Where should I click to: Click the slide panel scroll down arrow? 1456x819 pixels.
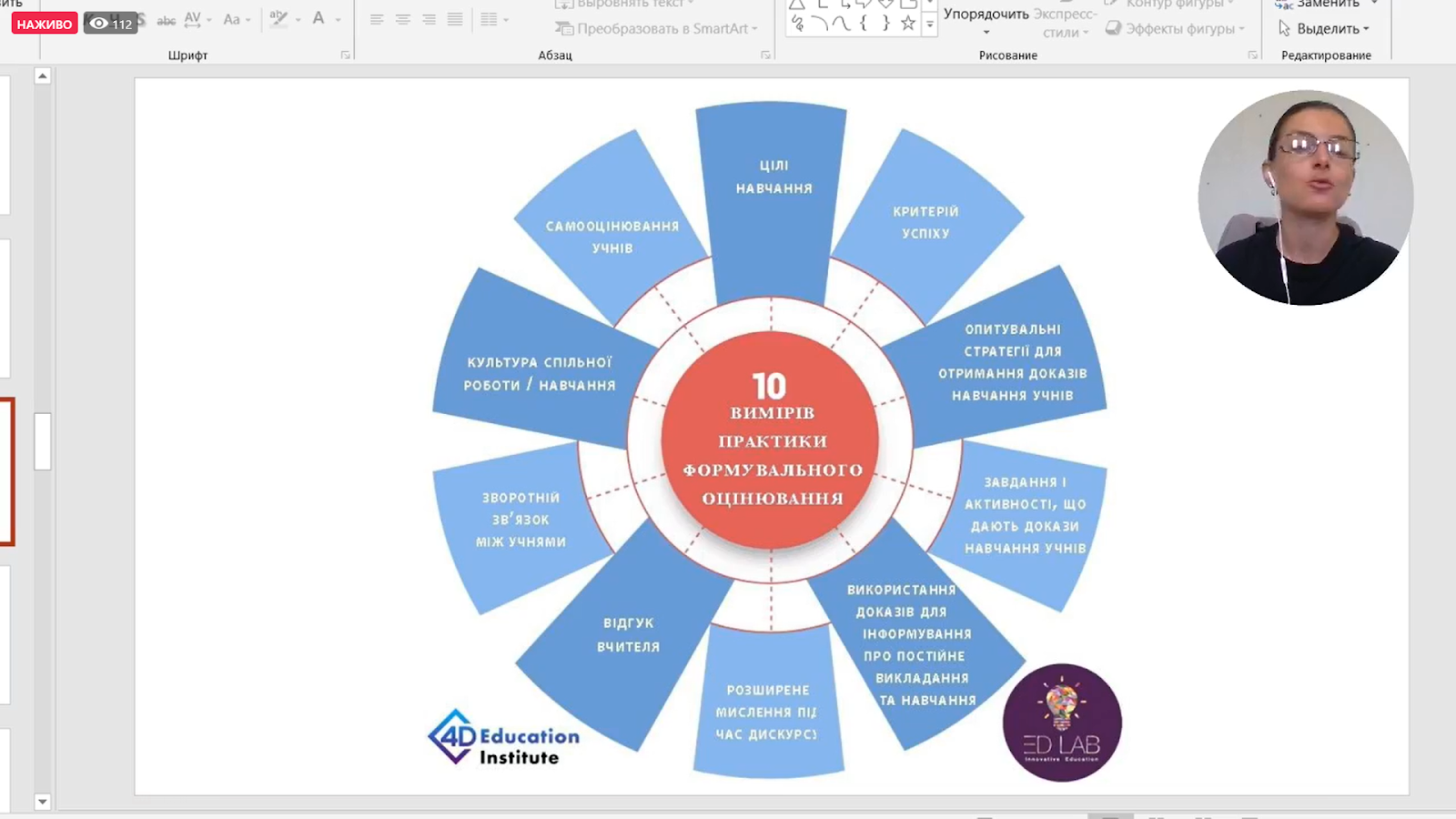42,802
